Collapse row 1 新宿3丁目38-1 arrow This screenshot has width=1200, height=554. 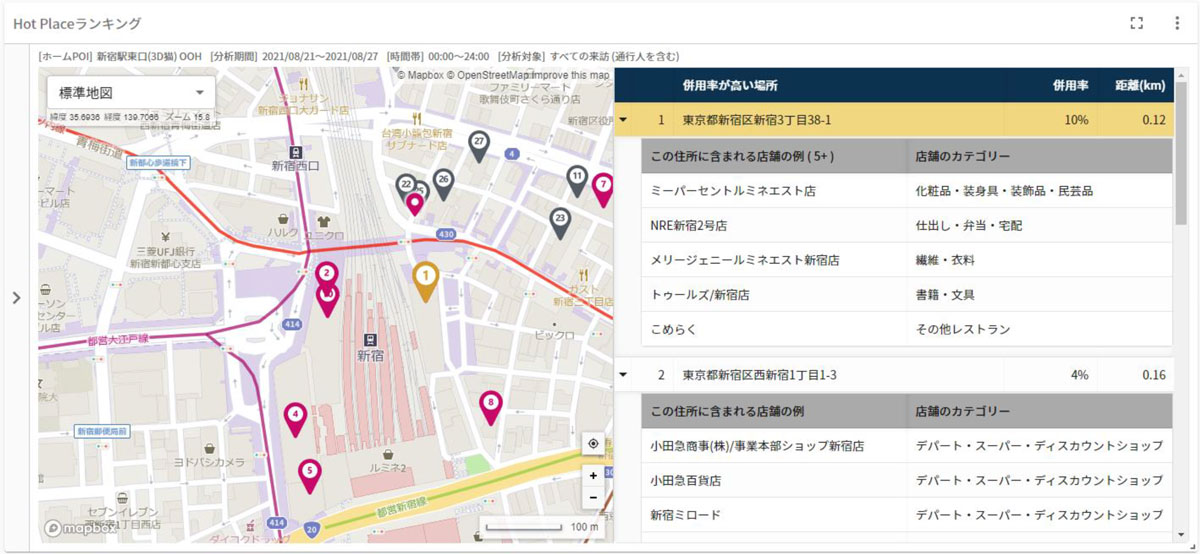(624, 121)
